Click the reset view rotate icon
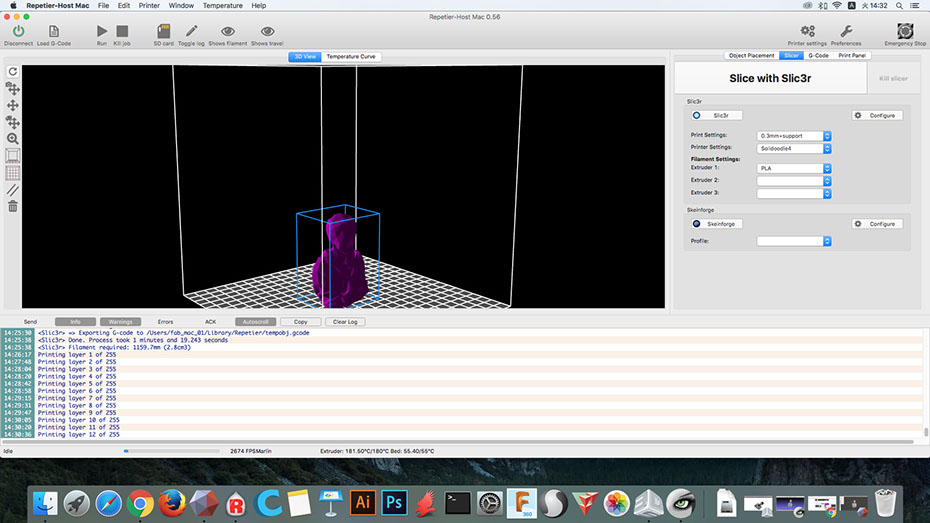This screenshot has height=523, width=930. (12, 72)
